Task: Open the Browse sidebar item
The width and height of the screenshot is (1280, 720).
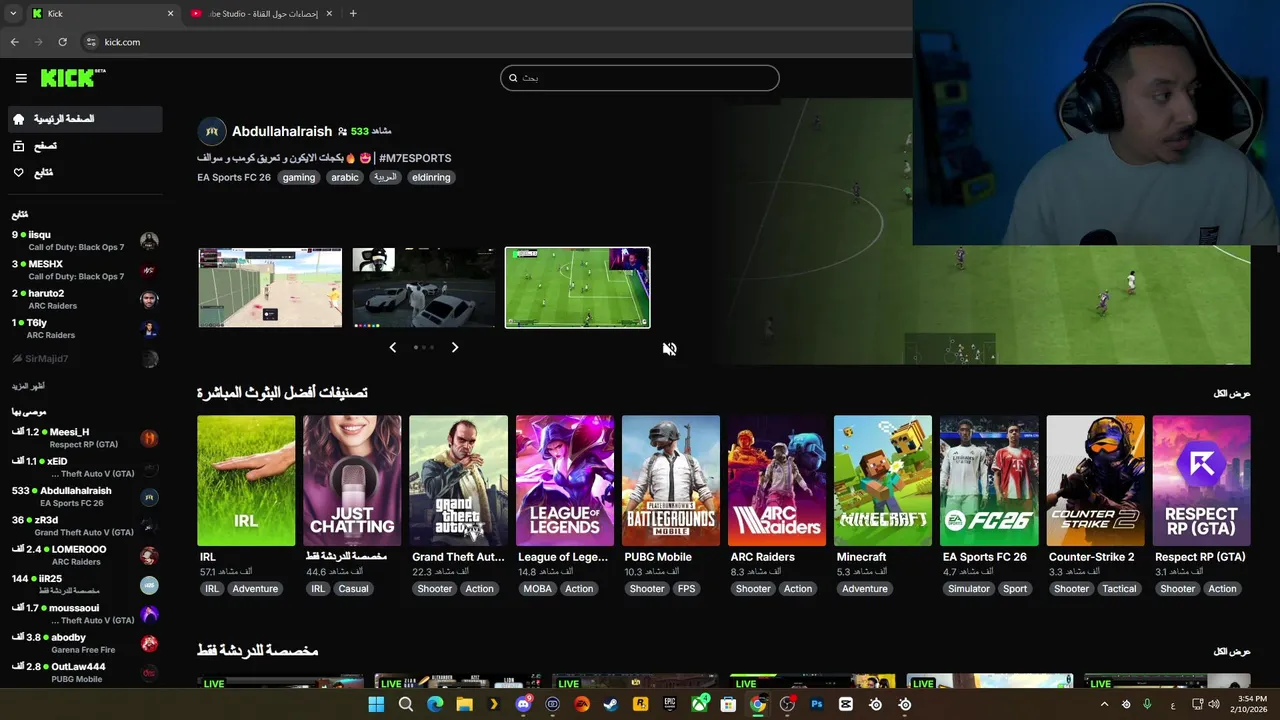Action: click(x=84, y=146)
